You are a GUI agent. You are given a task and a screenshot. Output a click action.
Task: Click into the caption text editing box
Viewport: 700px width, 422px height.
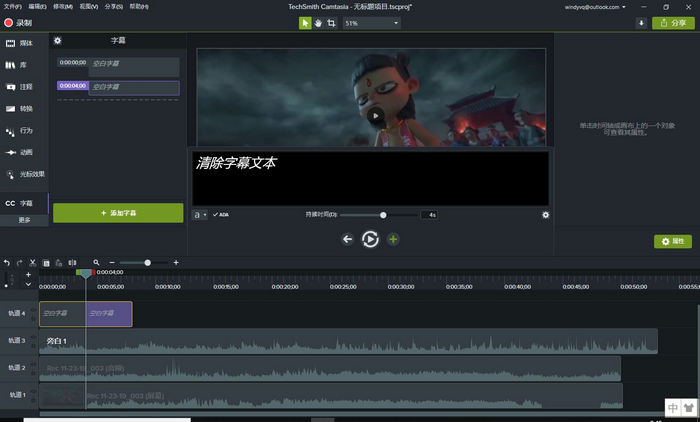[x=371, y=178]
